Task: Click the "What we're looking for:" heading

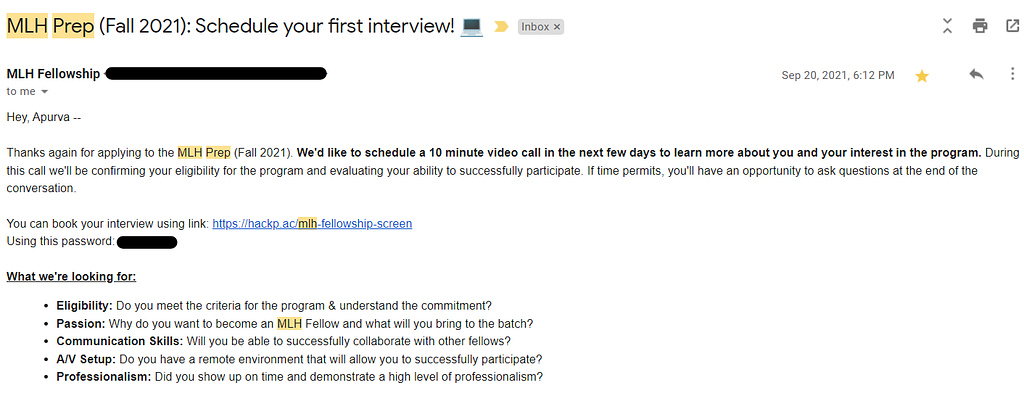Action: point(71,277)
